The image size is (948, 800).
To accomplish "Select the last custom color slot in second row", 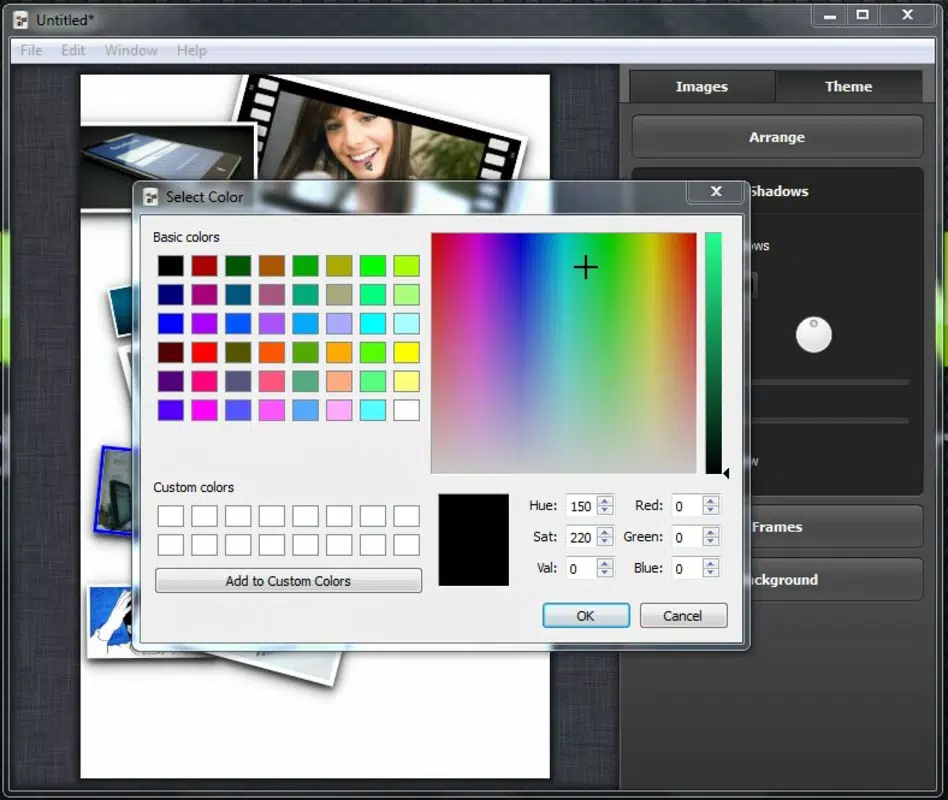I will tap(406, 545).
